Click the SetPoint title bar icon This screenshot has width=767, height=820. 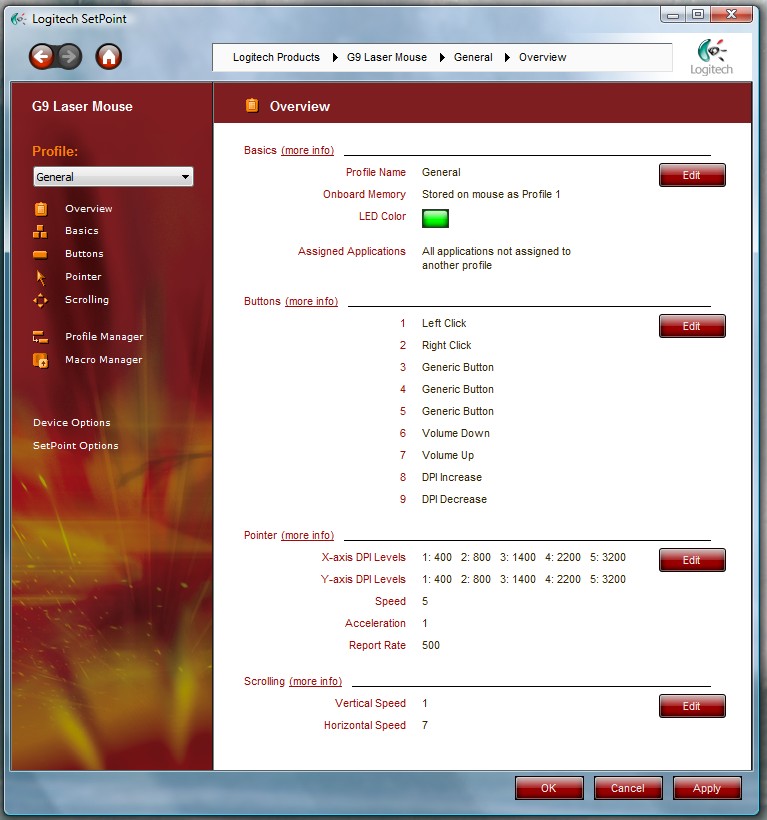click(19, 19)
